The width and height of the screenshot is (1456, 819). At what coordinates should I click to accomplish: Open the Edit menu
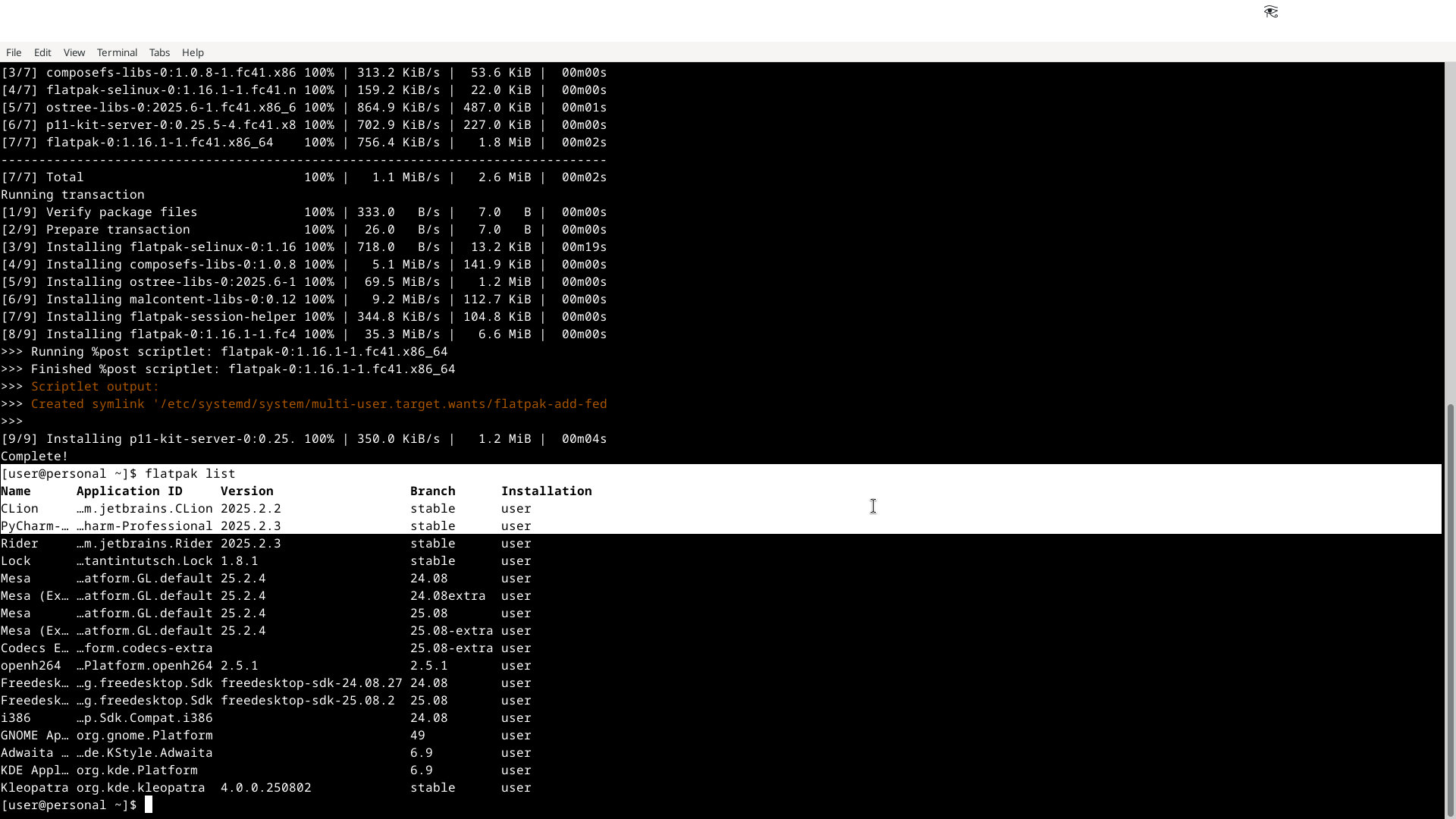point(42,52)
